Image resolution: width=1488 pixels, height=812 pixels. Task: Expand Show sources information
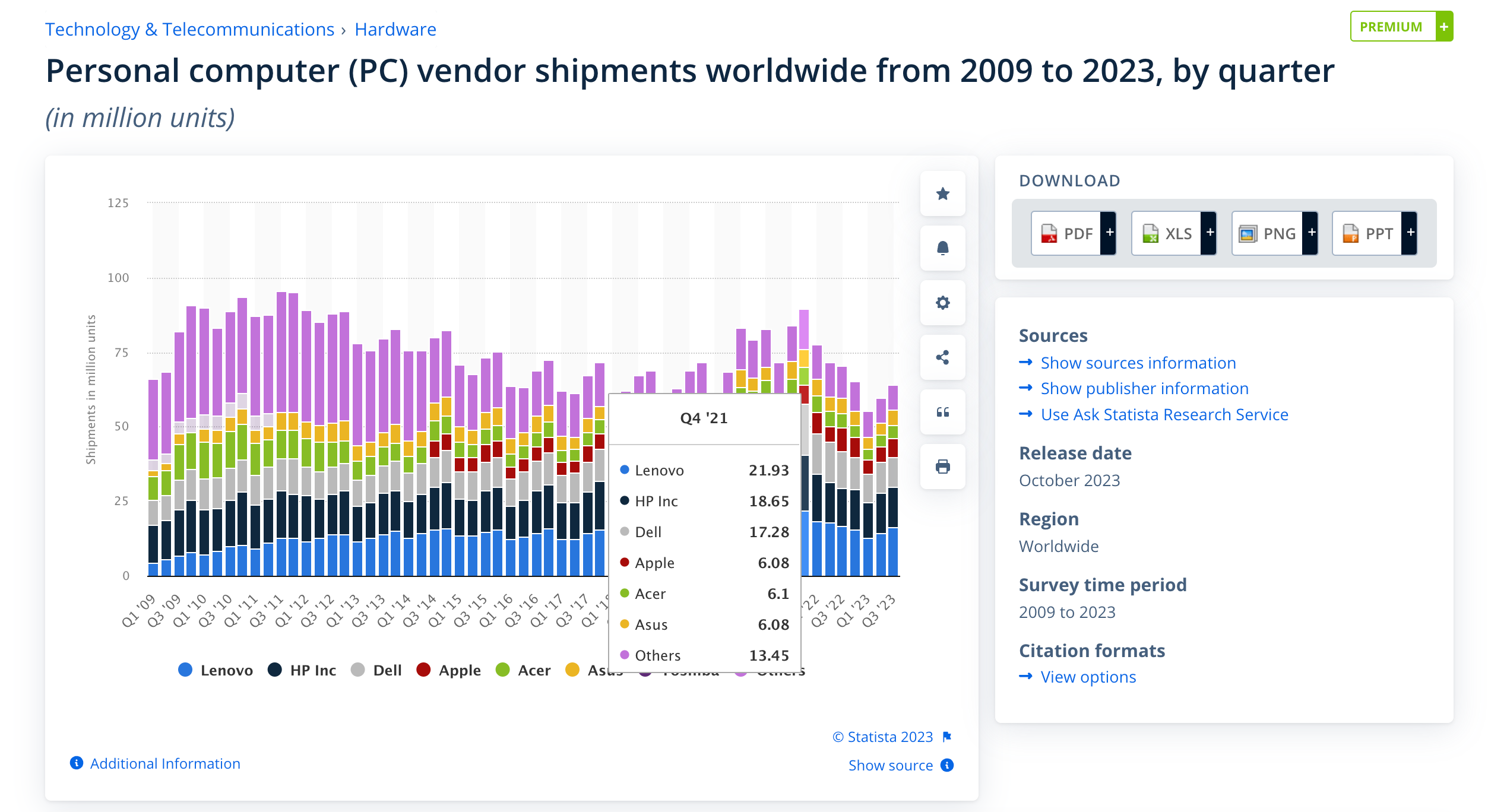(x=1138, y=363)
